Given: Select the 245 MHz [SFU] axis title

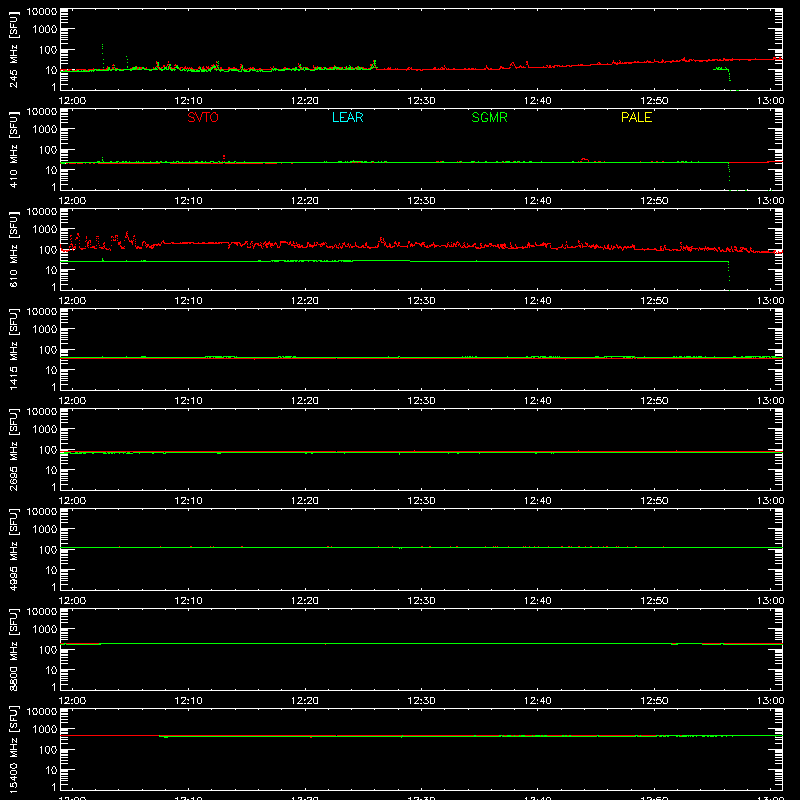Looking at the screenshot, I should (x=14, y=50).
